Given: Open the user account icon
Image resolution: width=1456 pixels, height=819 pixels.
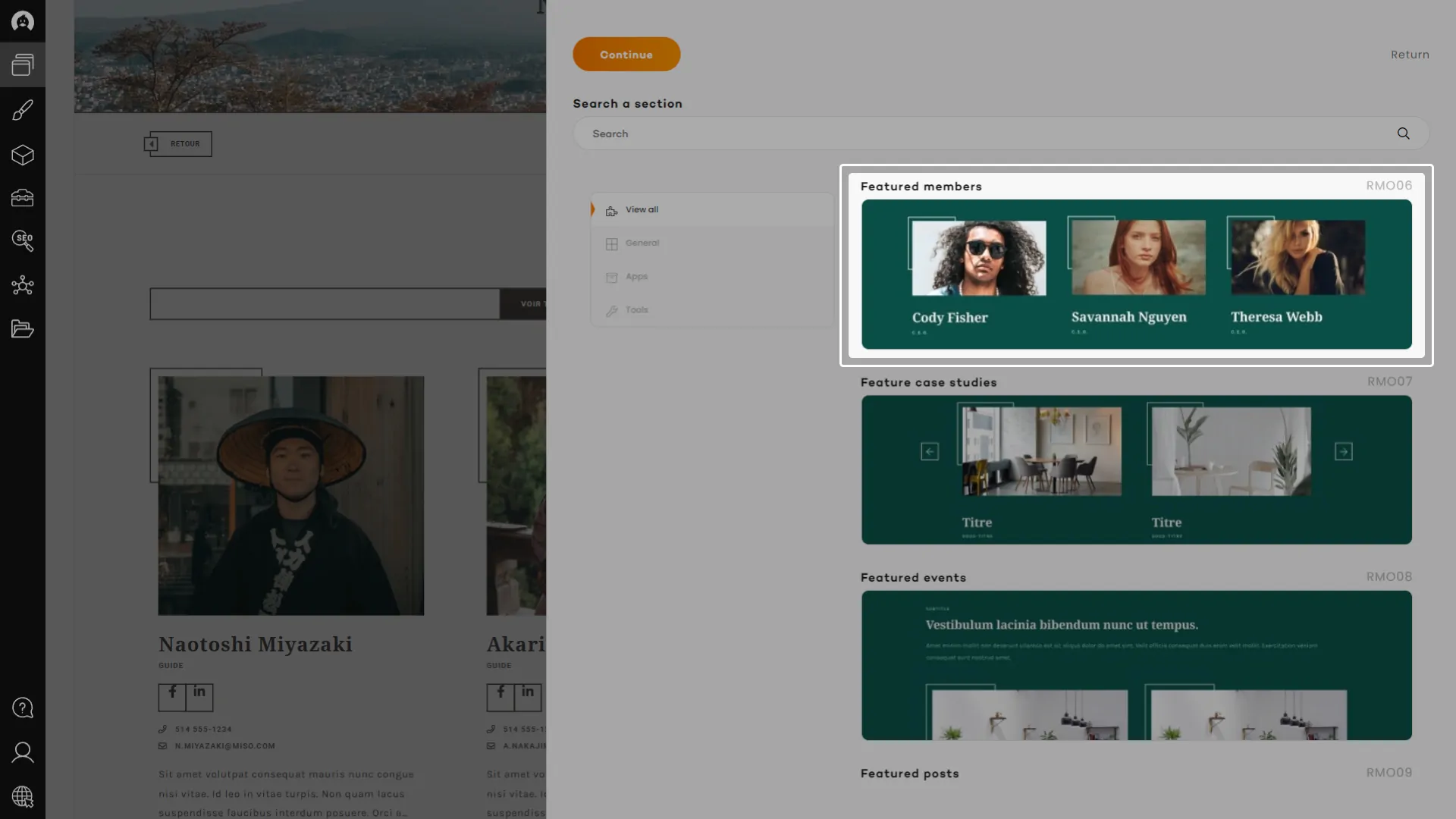Looking at the screenshot, I should [x=23, y=752].
